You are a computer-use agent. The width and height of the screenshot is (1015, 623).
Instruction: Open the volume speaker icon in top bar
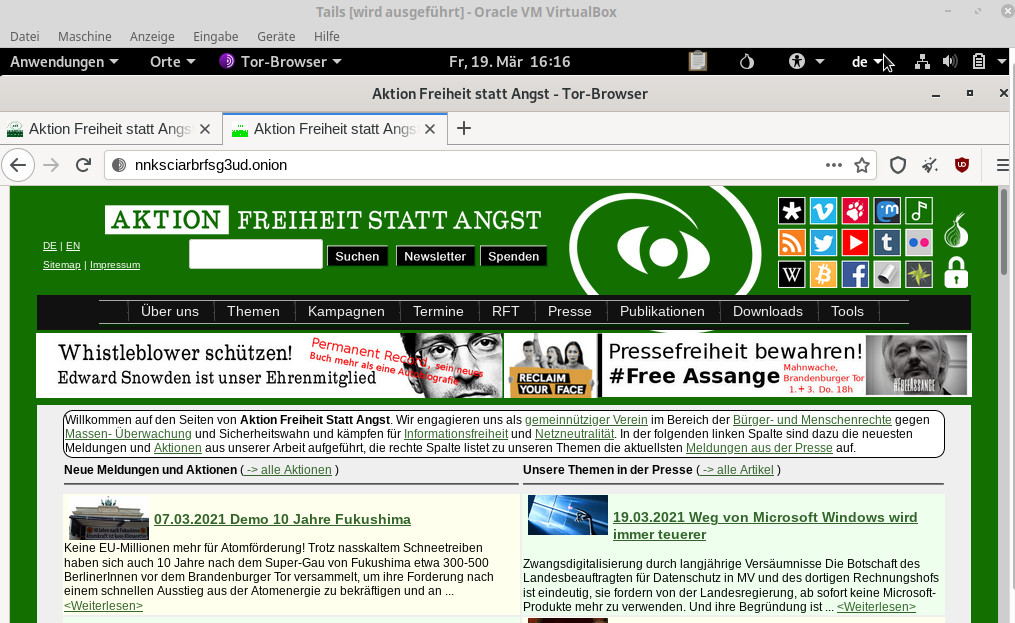pyautogui.click(x=950, y=62)
